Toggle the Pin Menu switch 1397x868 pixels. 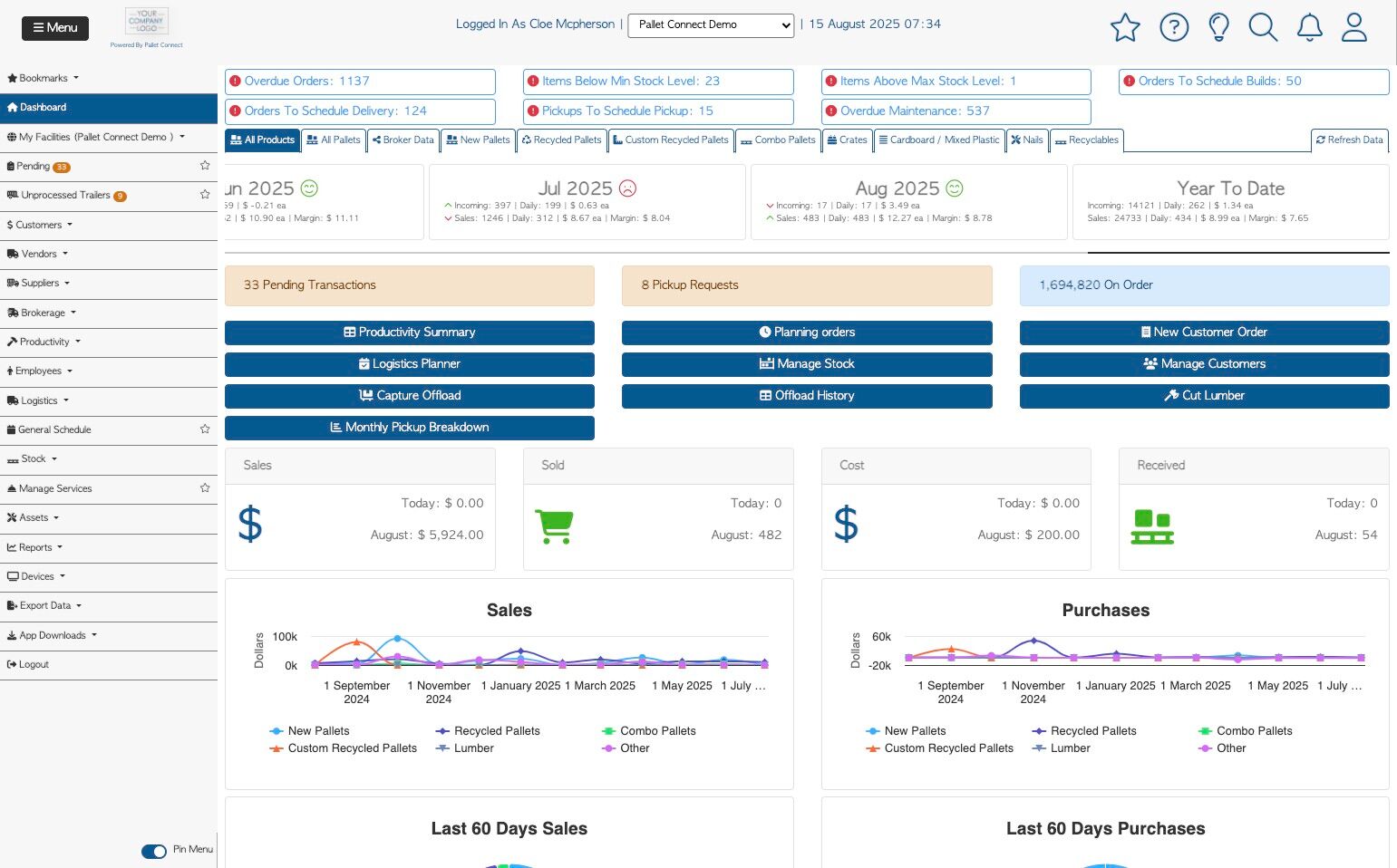154,851
